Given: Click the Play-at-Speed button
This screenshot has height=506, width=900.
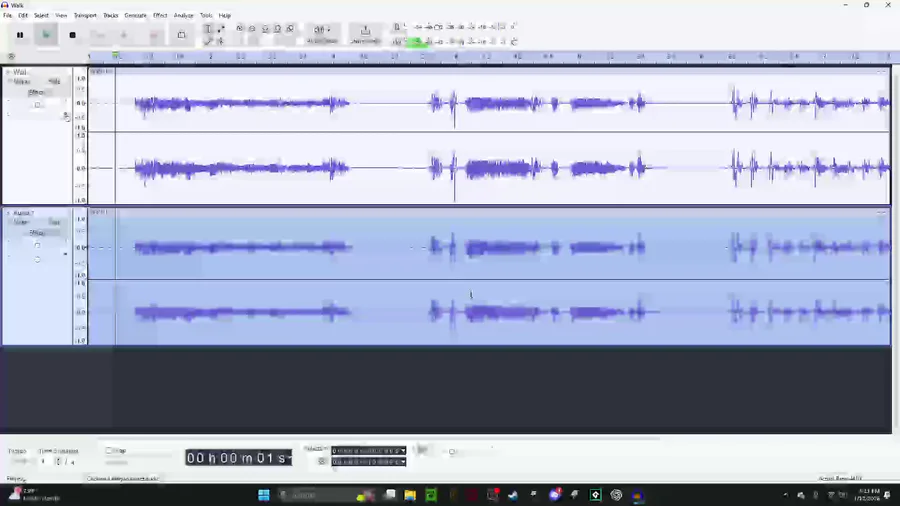Looking at the screenshot, I should (422, 450).
